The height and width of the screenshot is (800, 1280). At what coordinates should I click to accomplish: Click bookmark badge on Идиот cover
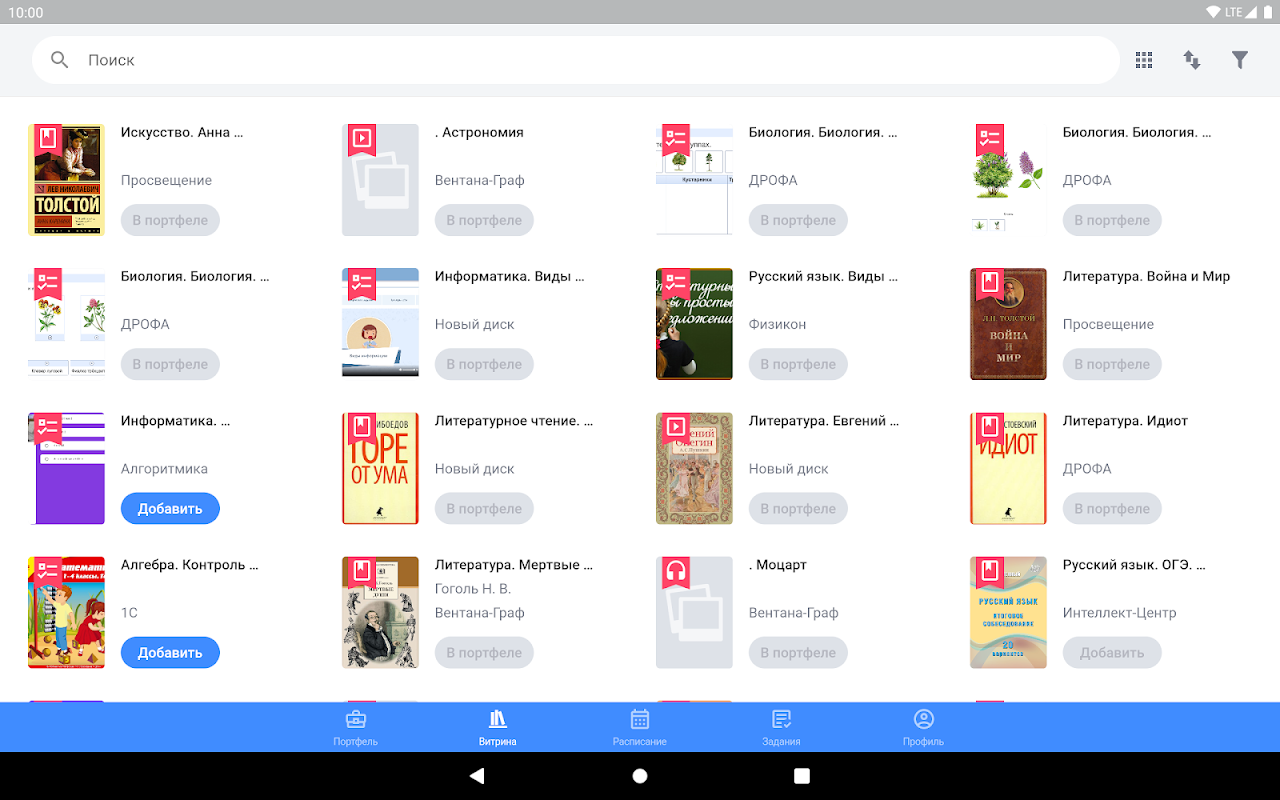point(990,428)
